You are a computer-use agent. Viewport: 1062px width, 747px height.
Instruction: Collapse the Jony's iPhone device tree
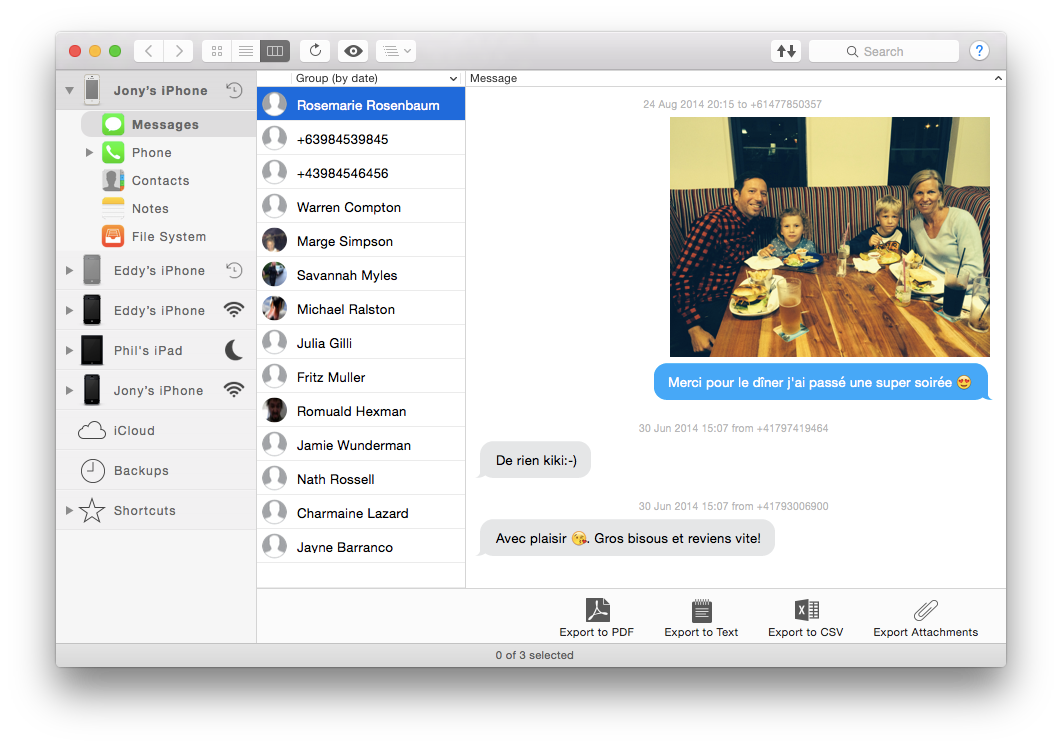(x=69, y=90)
